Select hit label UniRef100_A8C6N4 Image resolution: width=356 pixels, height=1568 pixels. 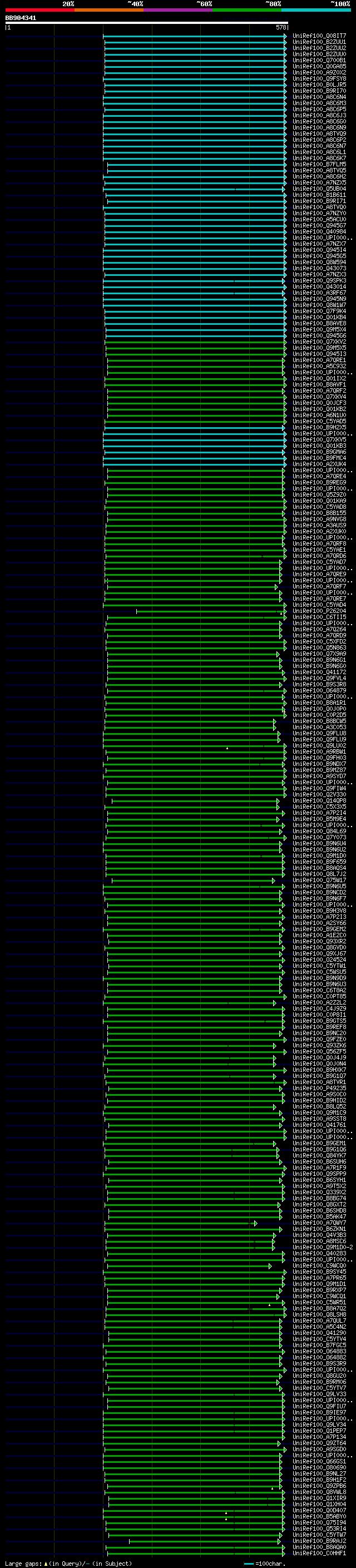click(x=319, y=97)
